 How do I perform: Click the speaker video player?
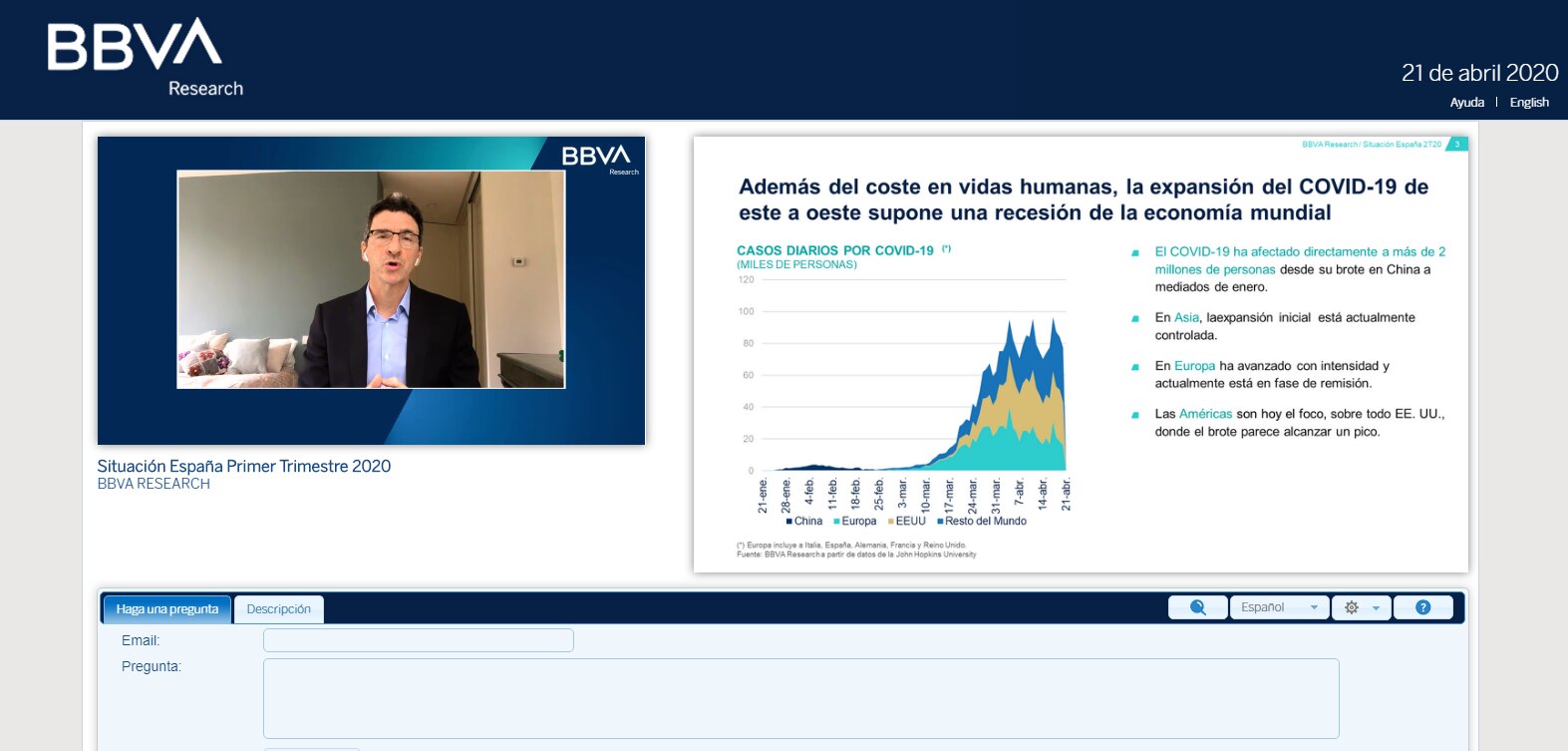point(371,290)
